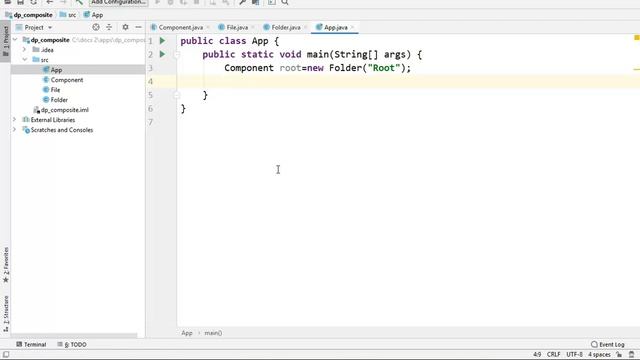The width and height of the screenshot is (640, 360).
Task: Collapse the src folder
Action: point(25,60)
